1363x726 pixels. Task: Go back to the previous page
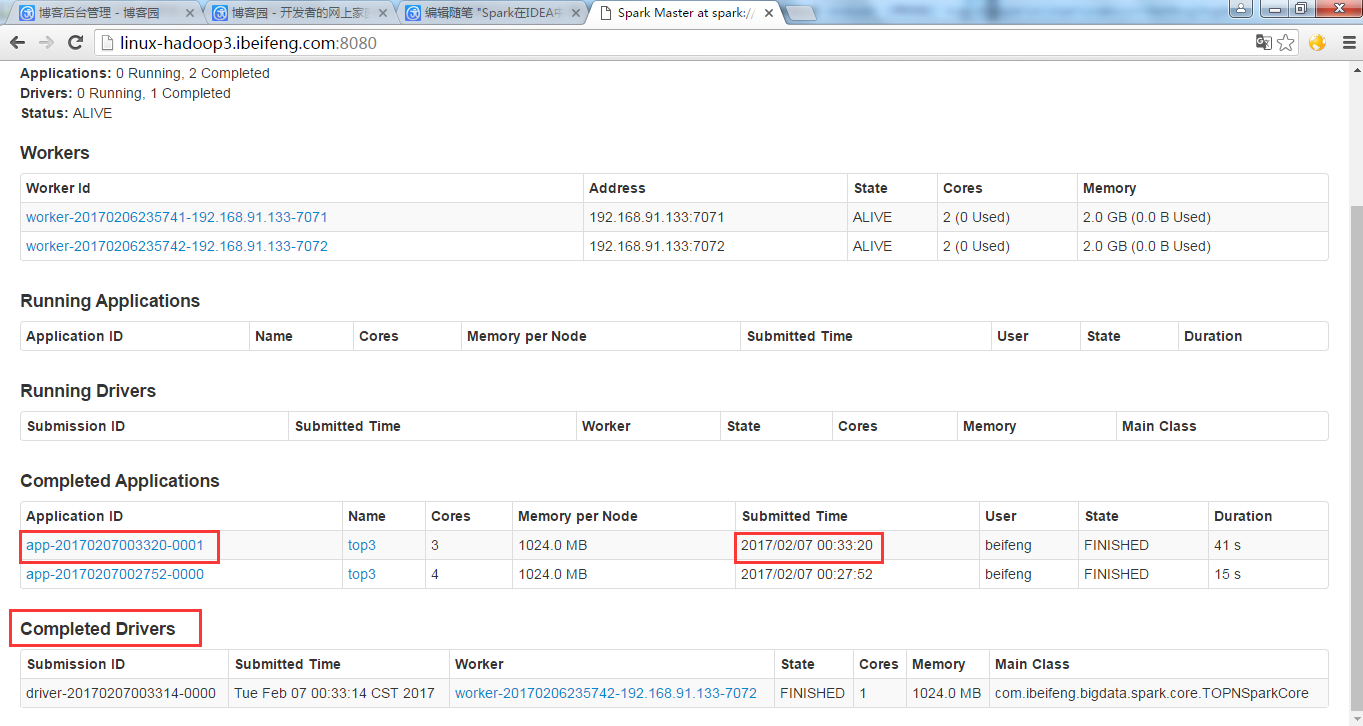coord(17,43)
